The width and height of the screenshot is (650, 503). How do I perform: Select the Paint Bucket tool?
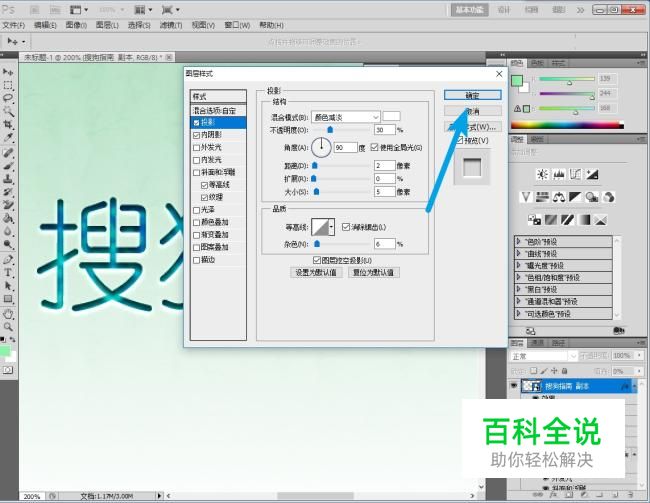8,218
